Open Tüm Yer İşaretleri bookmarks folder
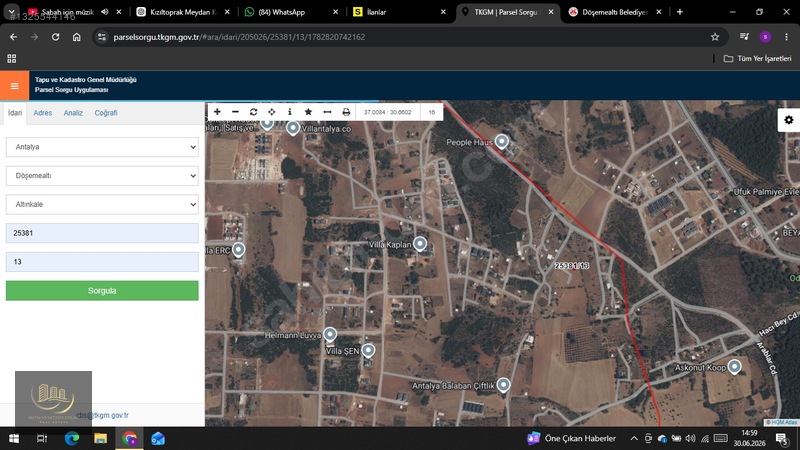Screen dimensions: 800x450 click(x=758, y=59)
